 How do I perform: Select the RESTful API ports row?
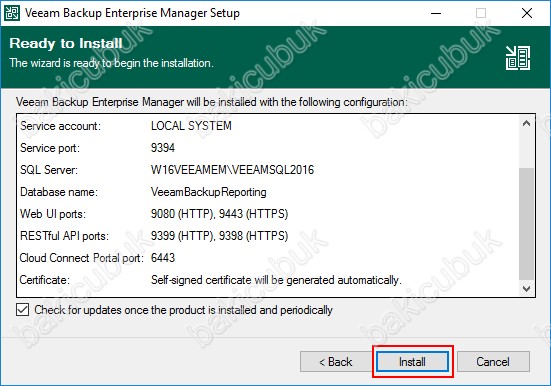pyautogui.click(x=268, y=236)
